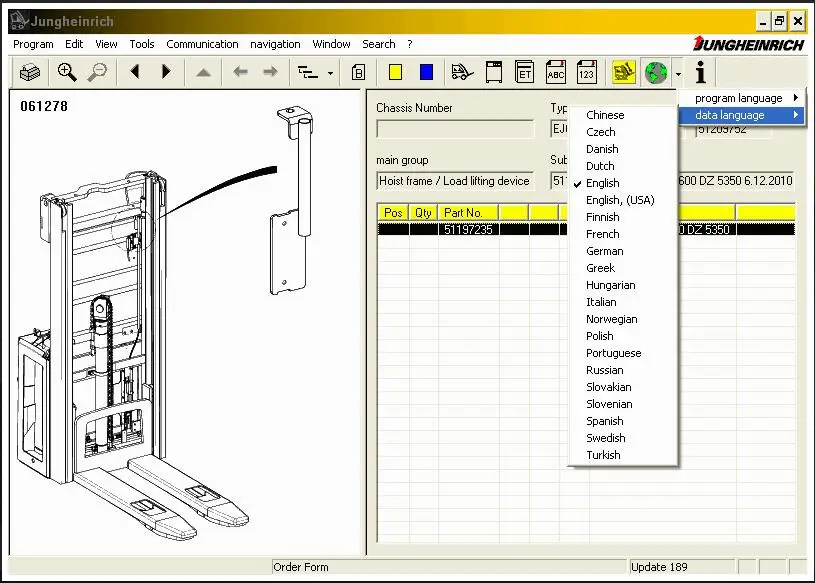Open the Communication menu
This screenshot has height=583, width=815.
(x=202, y=44)
